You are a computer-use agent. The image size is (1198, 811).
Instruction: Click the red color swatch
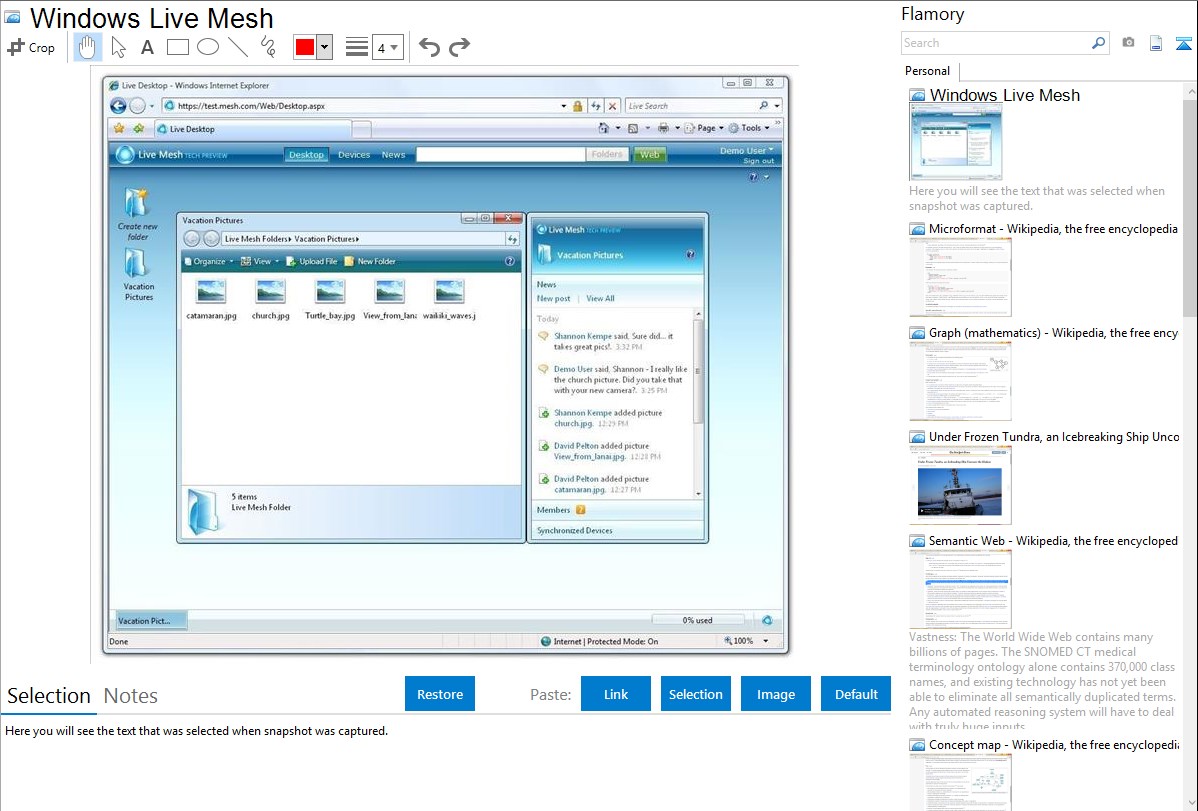(305, 47)
